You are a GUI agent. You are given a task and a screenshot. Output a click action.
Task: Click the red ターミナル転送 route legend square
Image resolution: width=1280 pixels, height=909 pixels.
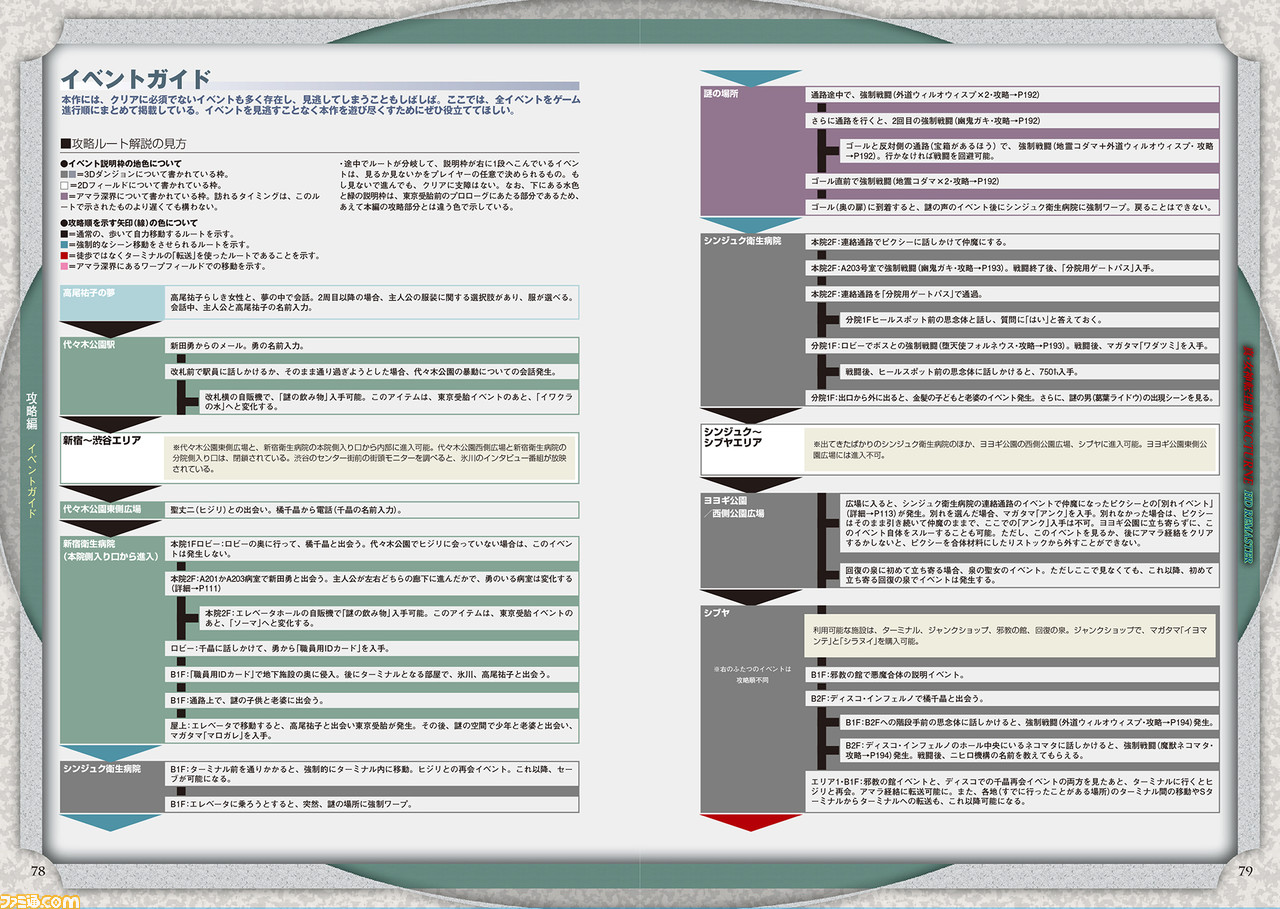coord(64,255)
